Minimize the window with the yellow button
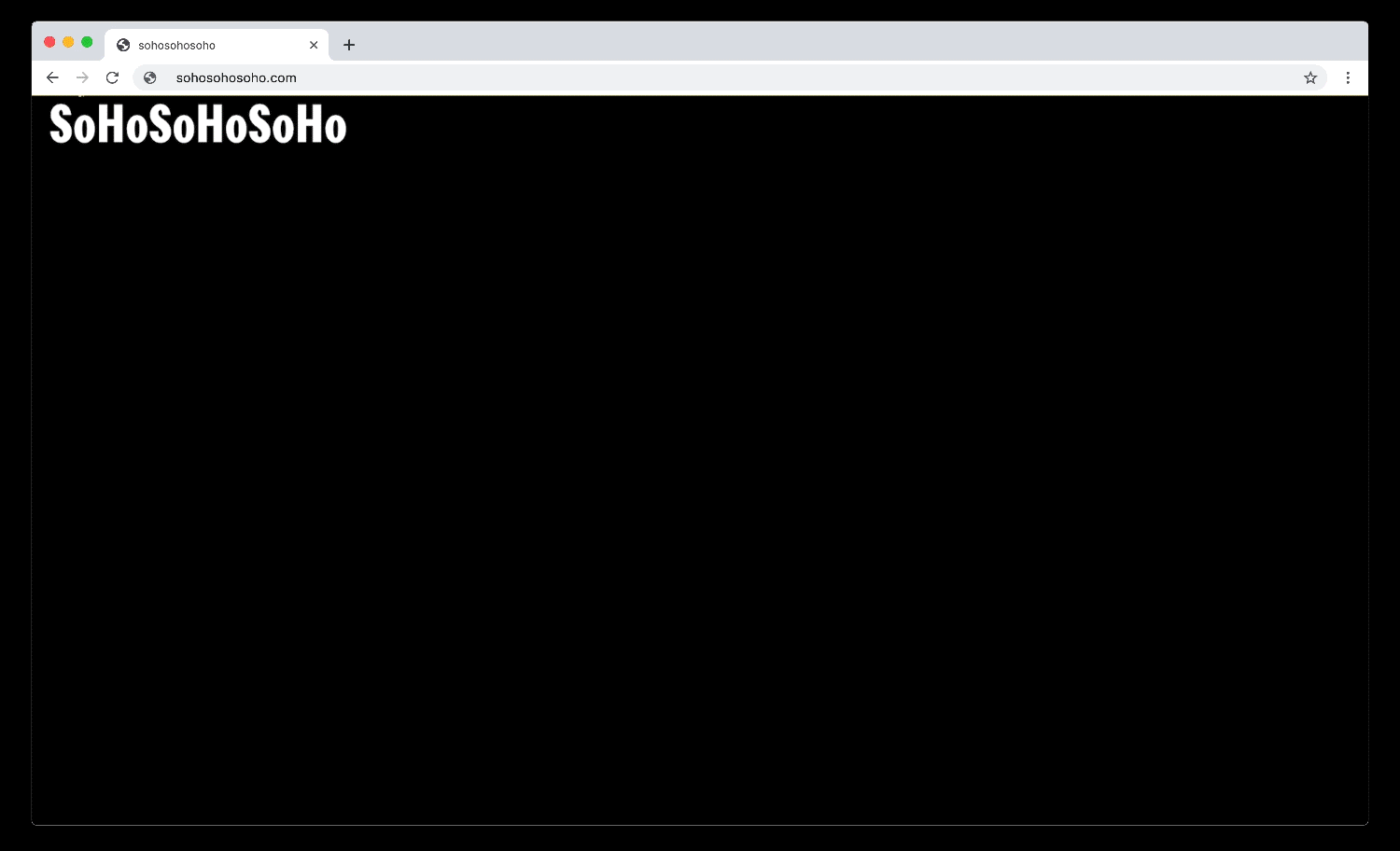This screenshot has height=851, width=1400. [68, 42]
